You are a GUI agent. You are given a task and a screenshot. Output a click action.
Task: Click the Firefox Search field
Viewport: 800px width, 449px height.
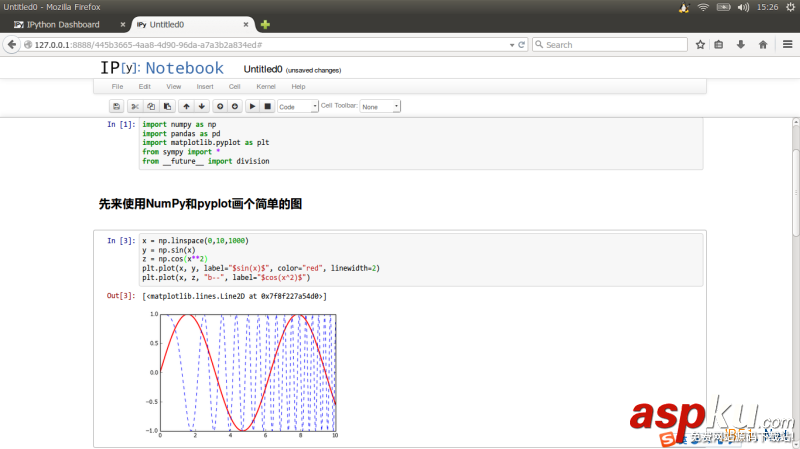coord(610,45)
